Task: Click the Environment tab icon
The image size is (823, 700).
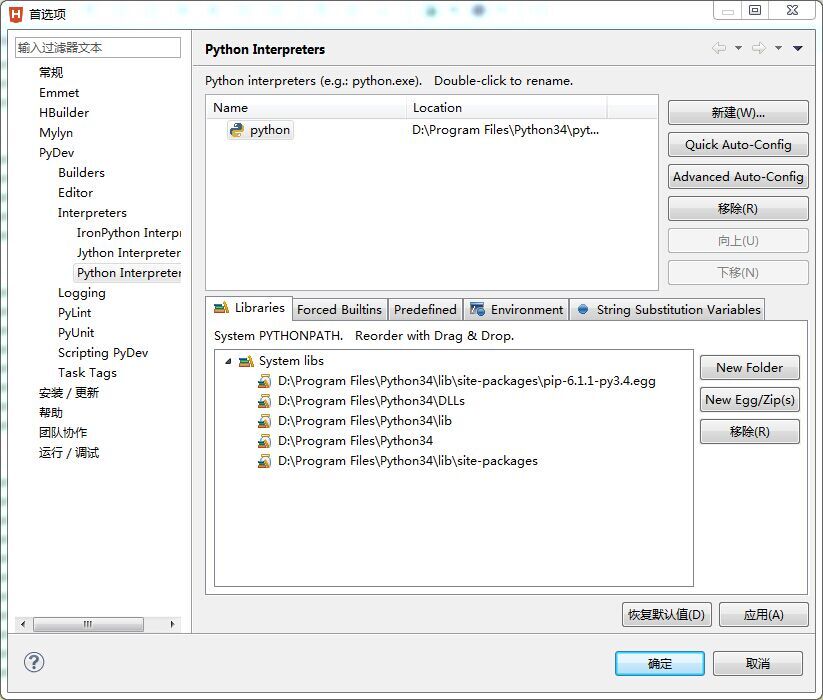Action: click(477, 309)
